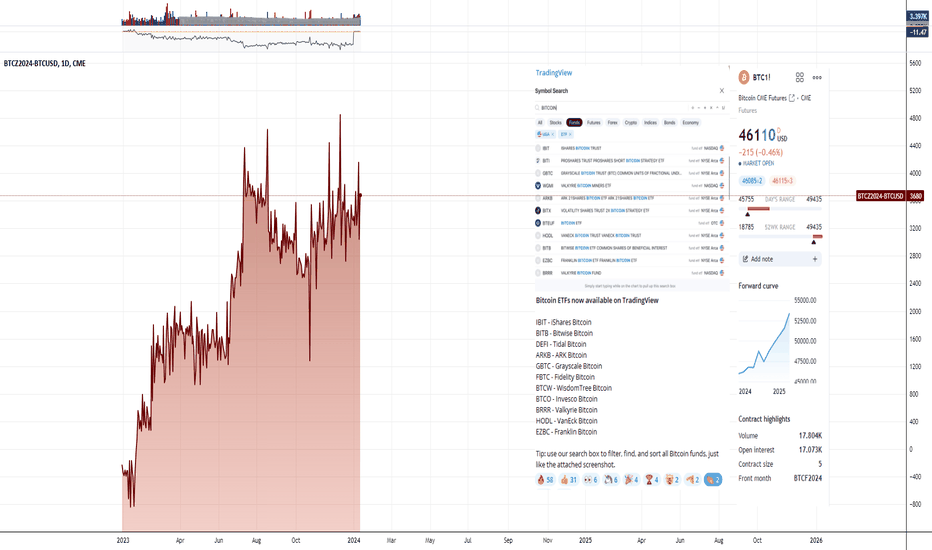
Task: Click the Volume 17.804K value
Action: pyautogui.click(x=810, y=436)
